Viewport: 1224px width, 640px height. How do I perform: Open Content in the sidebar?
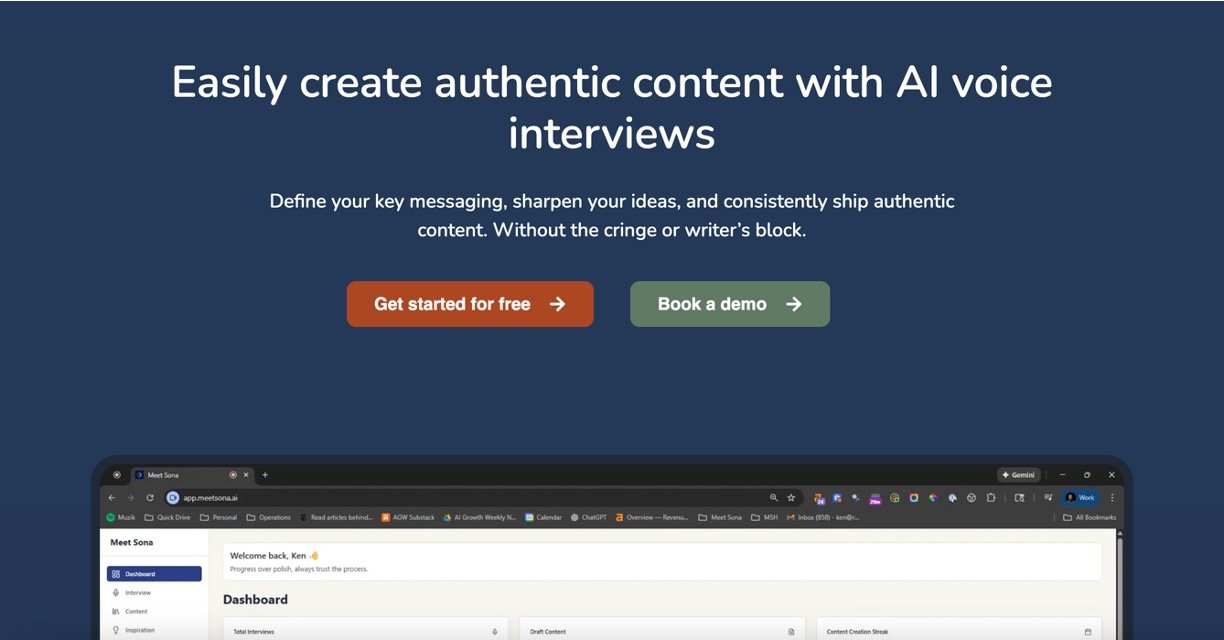(x=136, y=611)
